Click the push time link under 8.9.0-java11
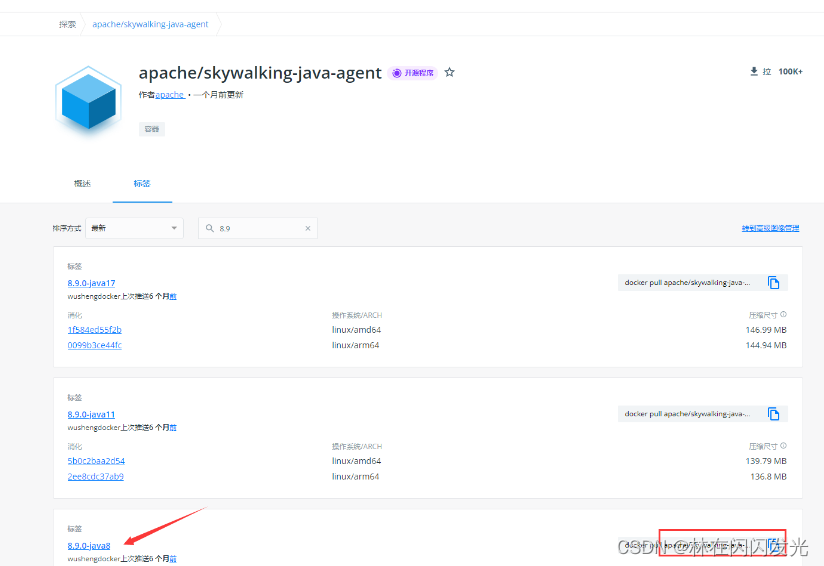Screen dimensions: 824x566 pos(173,428)
